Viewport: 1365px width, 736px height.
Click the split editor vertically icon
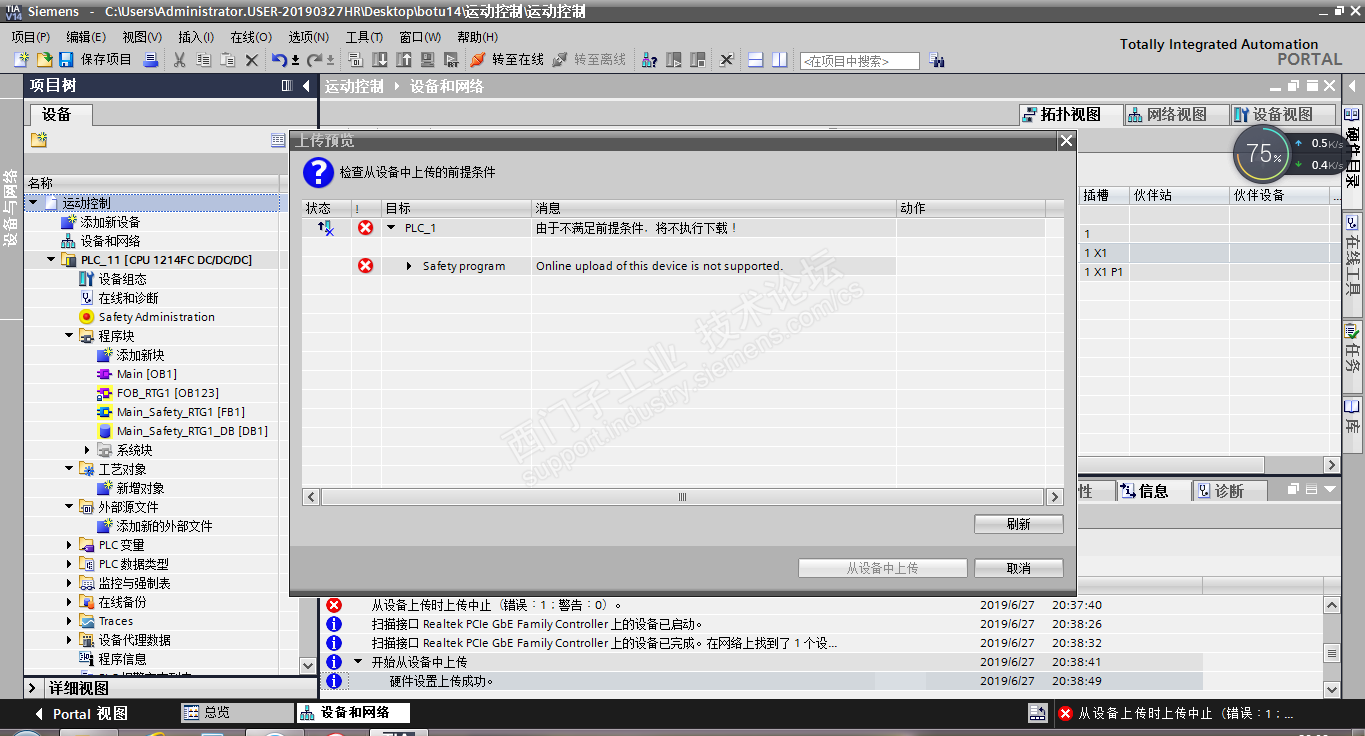(x=779, y=60)
